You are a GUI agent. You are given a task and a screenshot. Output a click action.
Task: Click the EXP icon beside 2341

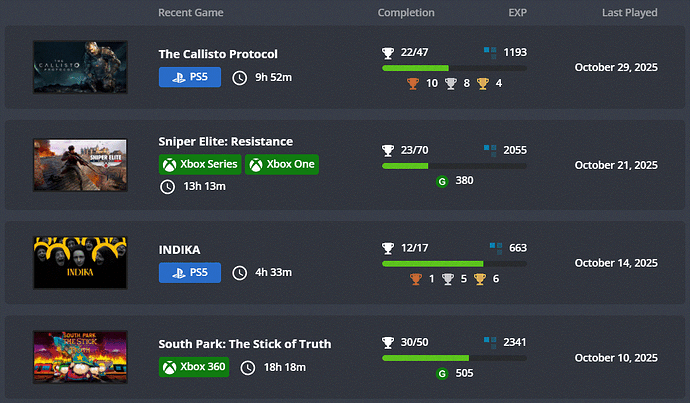(x=492, y=342)
